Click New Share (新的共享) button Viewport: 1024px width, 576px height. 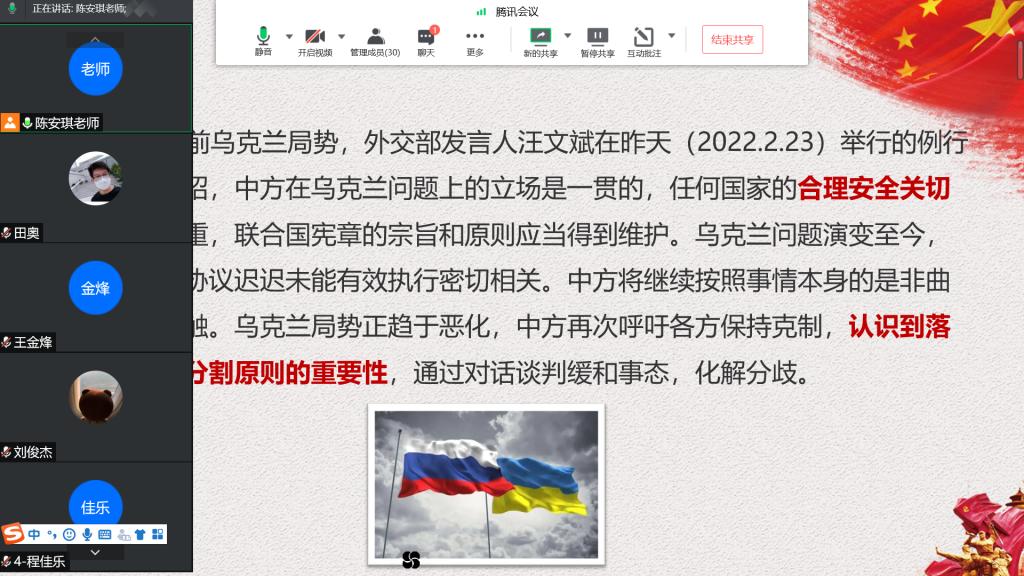[540, 41]
